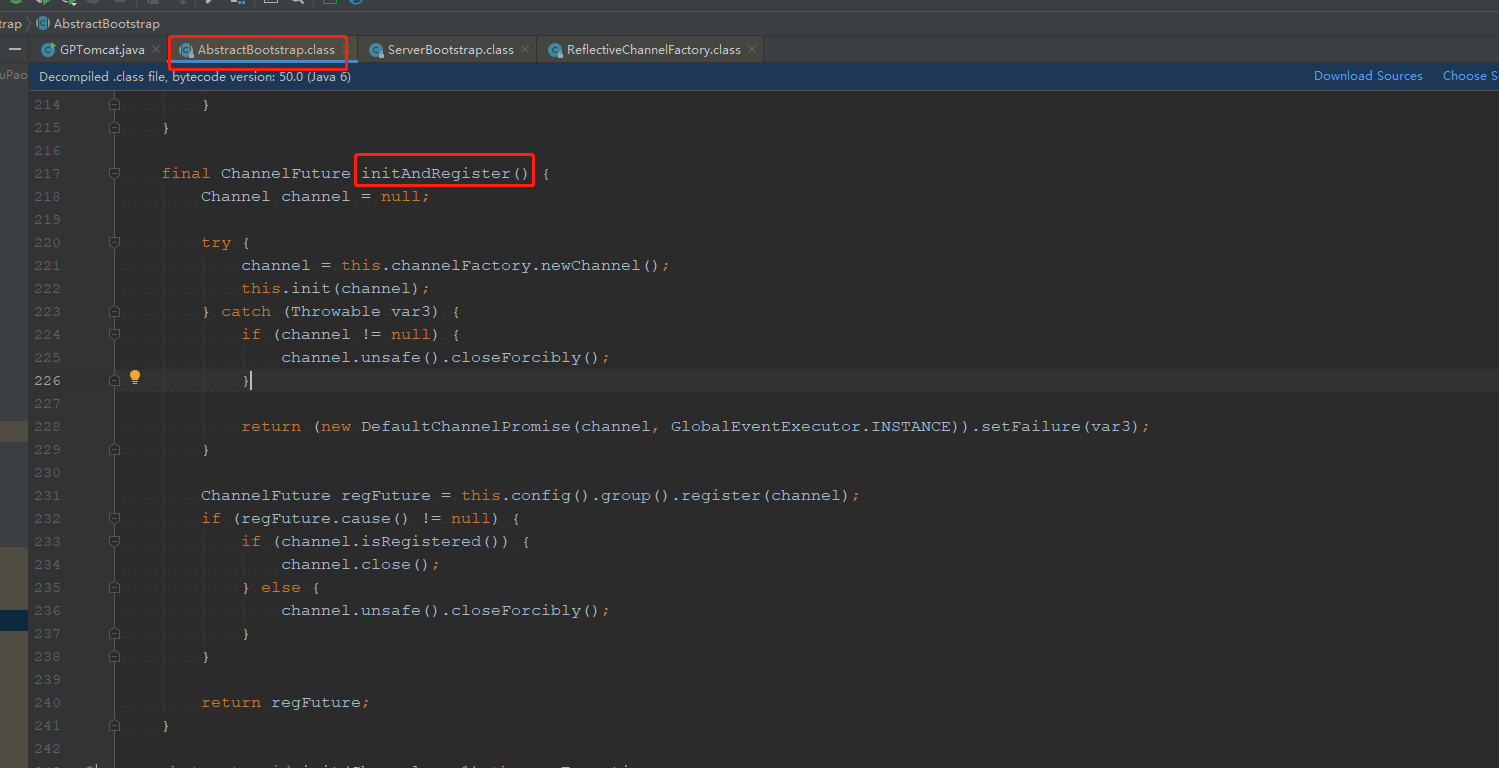Click setFailure on line 228
Screen dimensions: 1499x768
[x=1031, y=427]
